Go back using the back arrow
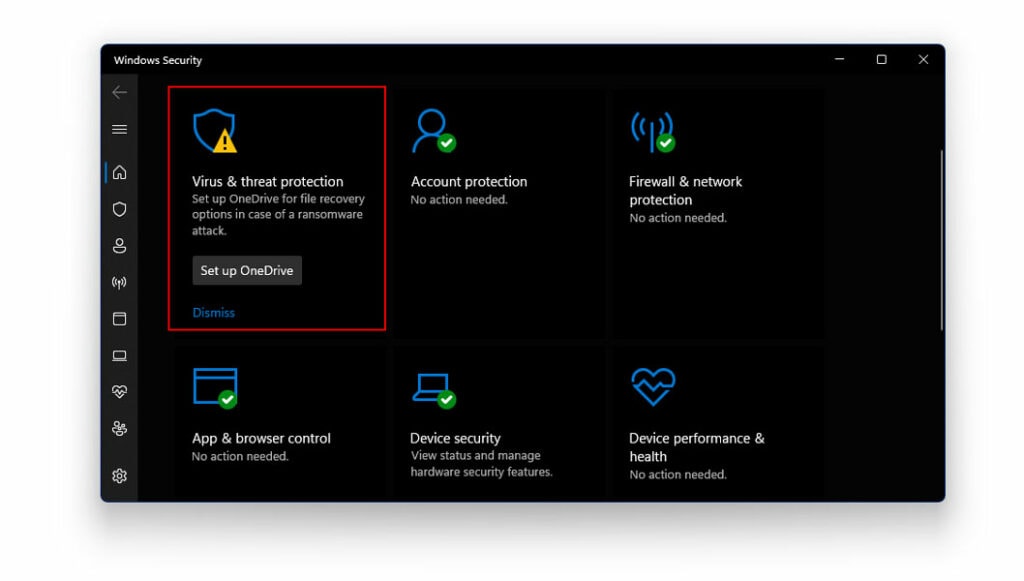 (120, 93)
